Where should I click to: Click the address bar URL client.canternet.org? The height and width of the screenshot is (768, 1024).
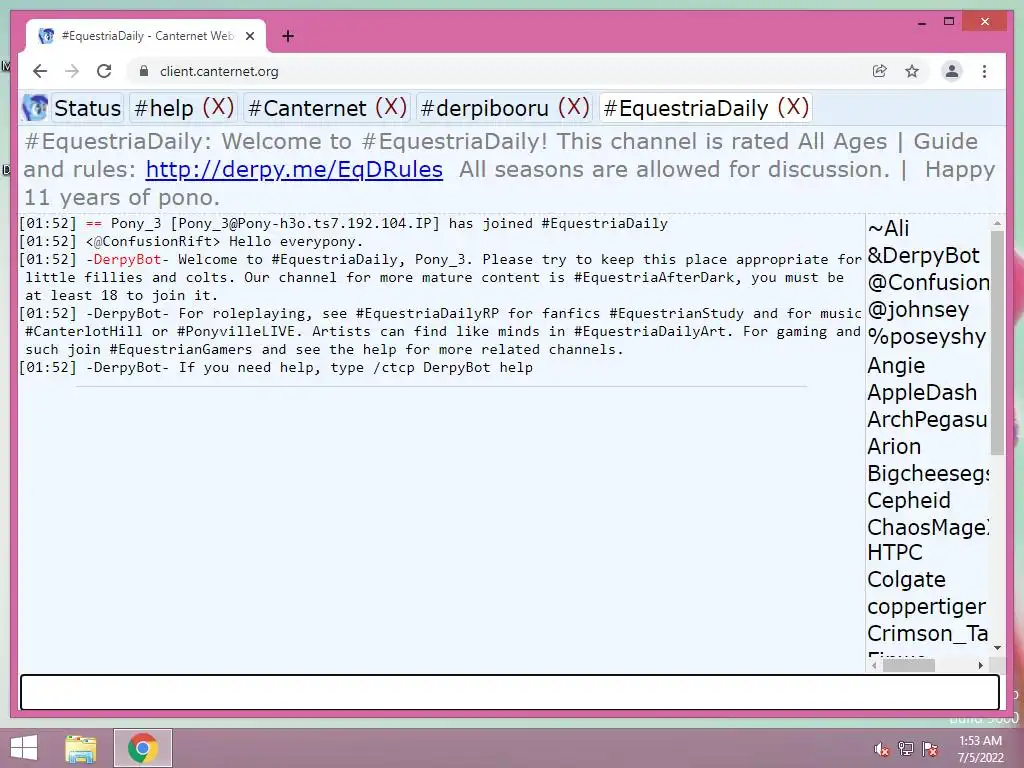(219, 71)
